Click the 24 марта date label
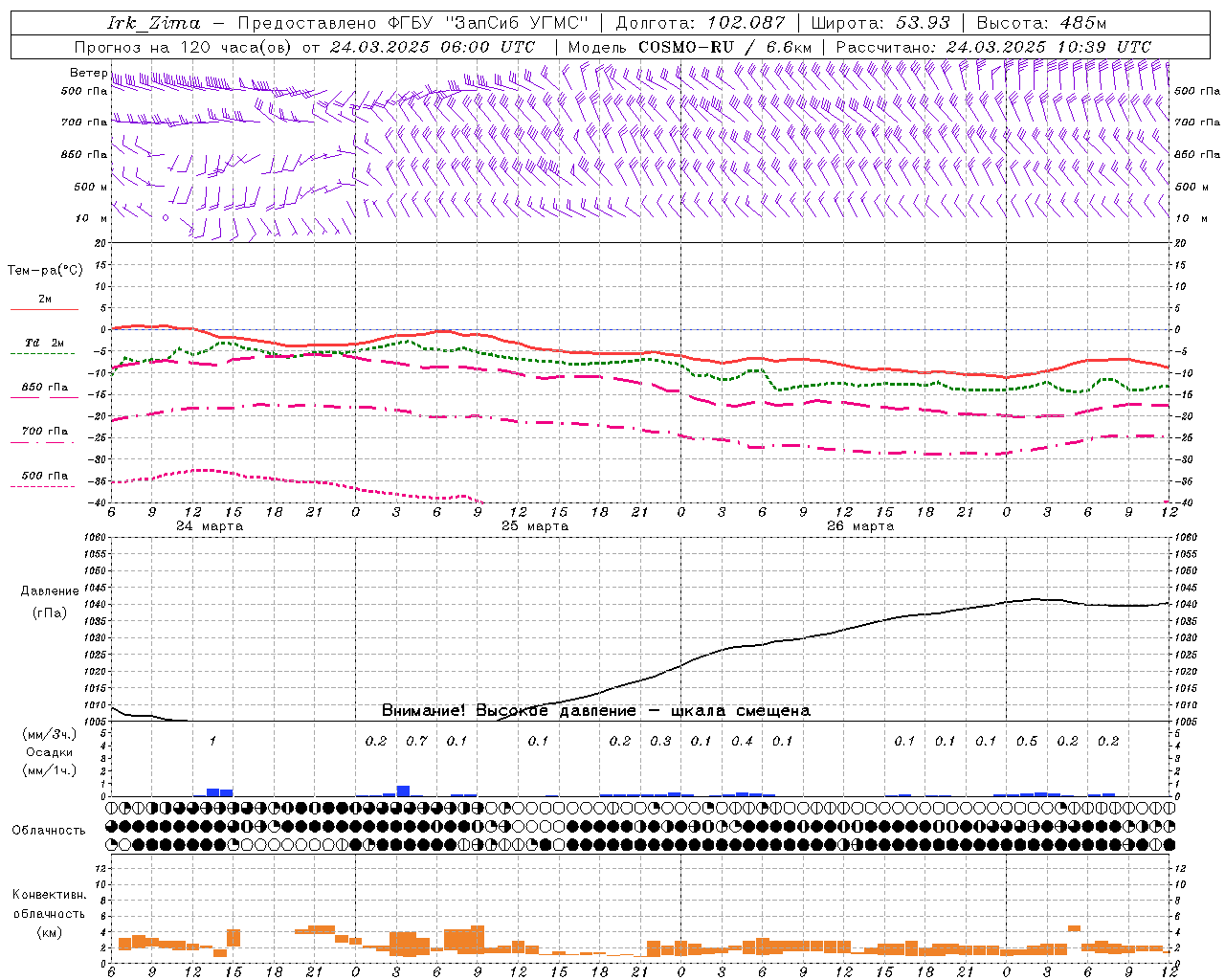 click(210, 526)
